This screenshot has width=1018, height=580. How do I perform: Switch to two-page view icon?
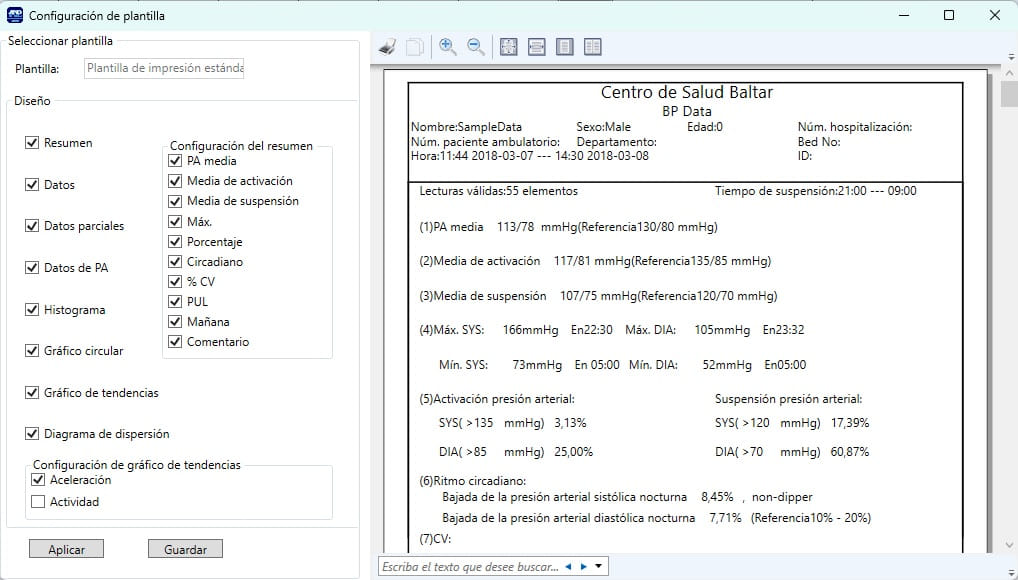pos(593,47)
